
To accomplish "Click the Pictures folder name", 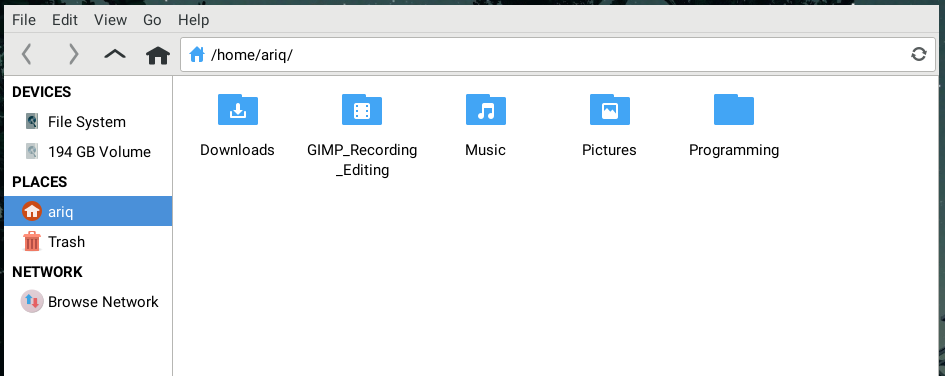I will (x=609, y=150).
